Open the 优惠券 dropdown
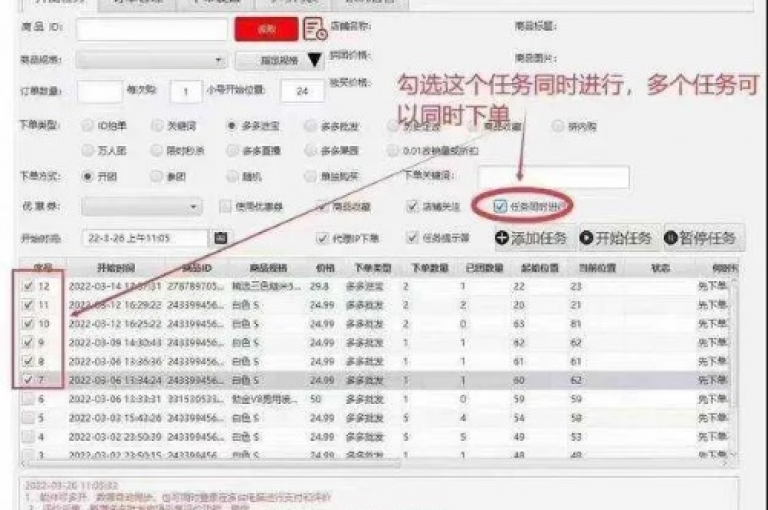Image resolution: width=768 pixels, height=510 pixels. (x=141, y=206)
